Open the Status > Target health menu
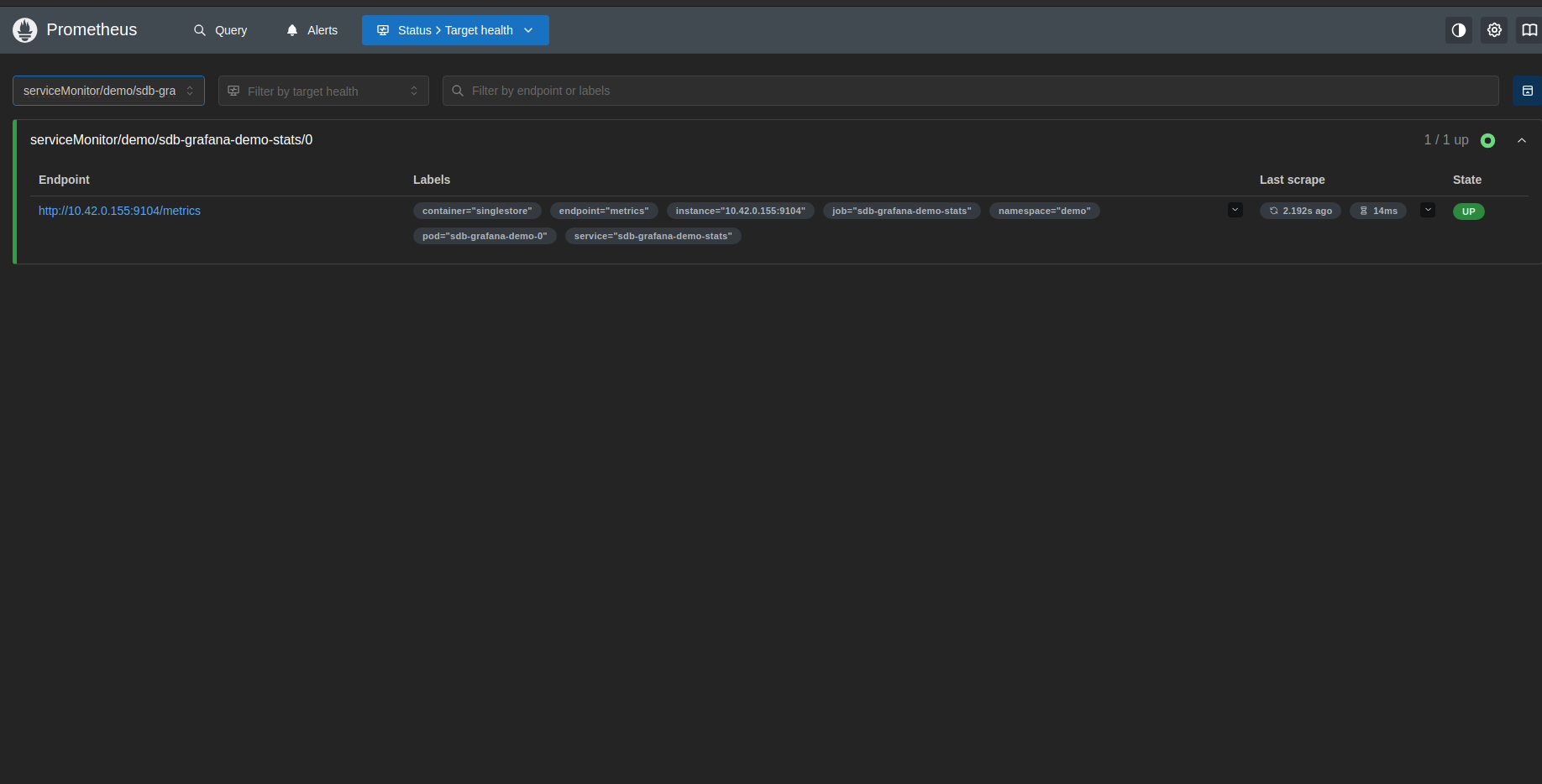Image resolution: width=1542 pixels, height=784 pixels. coord(455,30)
